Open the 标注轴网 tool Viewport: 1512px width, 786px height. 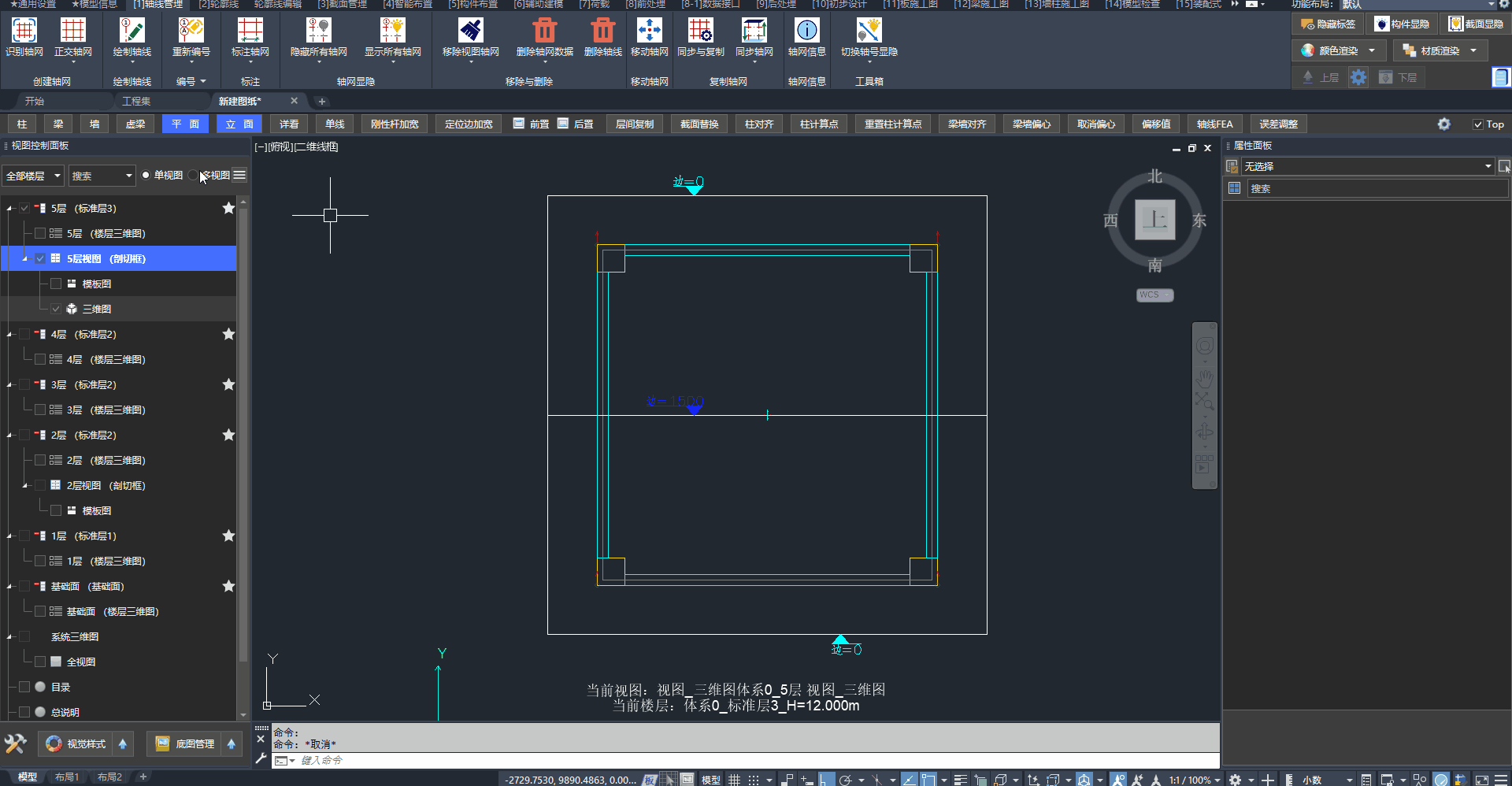(250, 32)
